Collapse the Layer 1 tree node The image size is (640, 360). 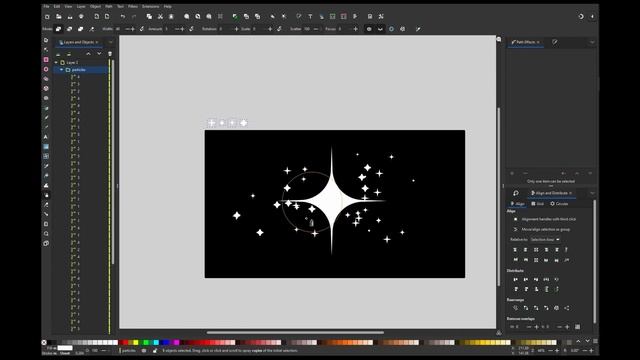[56, 62]
